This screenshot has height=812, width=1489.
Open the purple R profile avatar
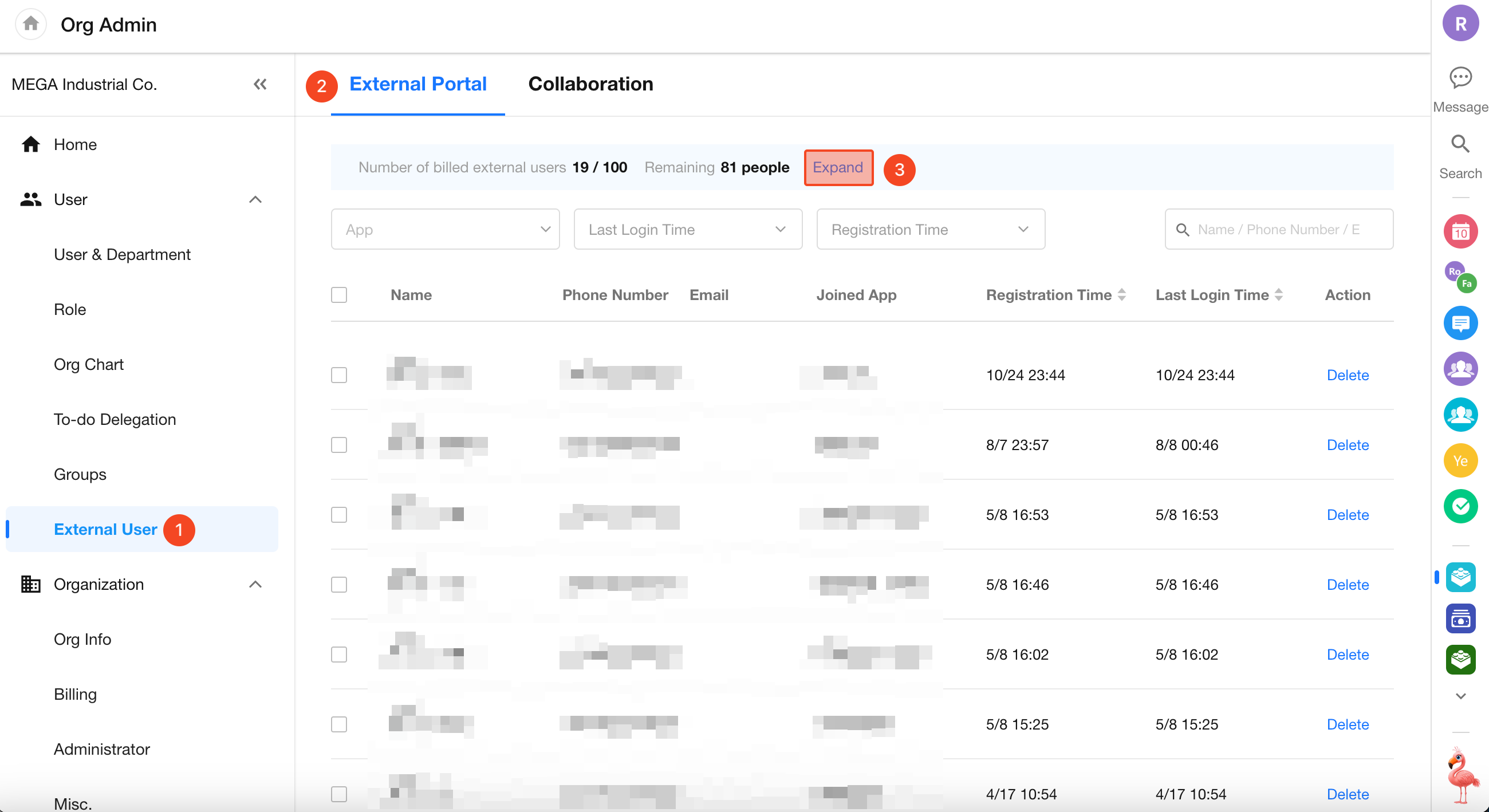point(1460,23)
